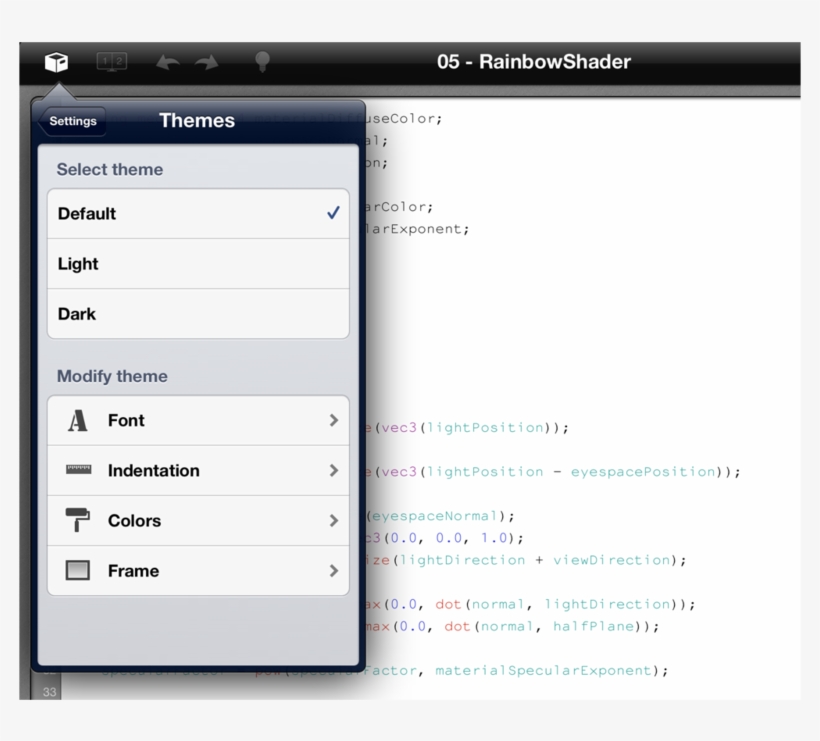Open the Indentation menu entry

154,471
